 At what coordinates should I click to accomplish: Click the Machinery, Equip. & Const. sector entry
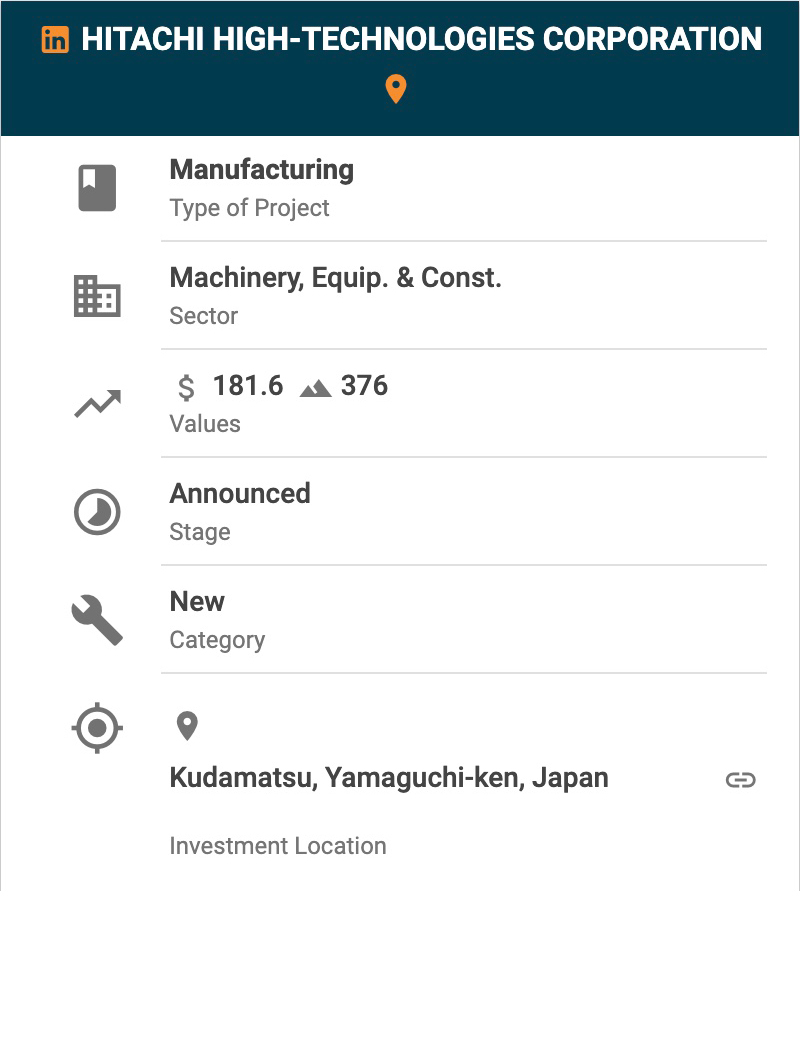336,278
